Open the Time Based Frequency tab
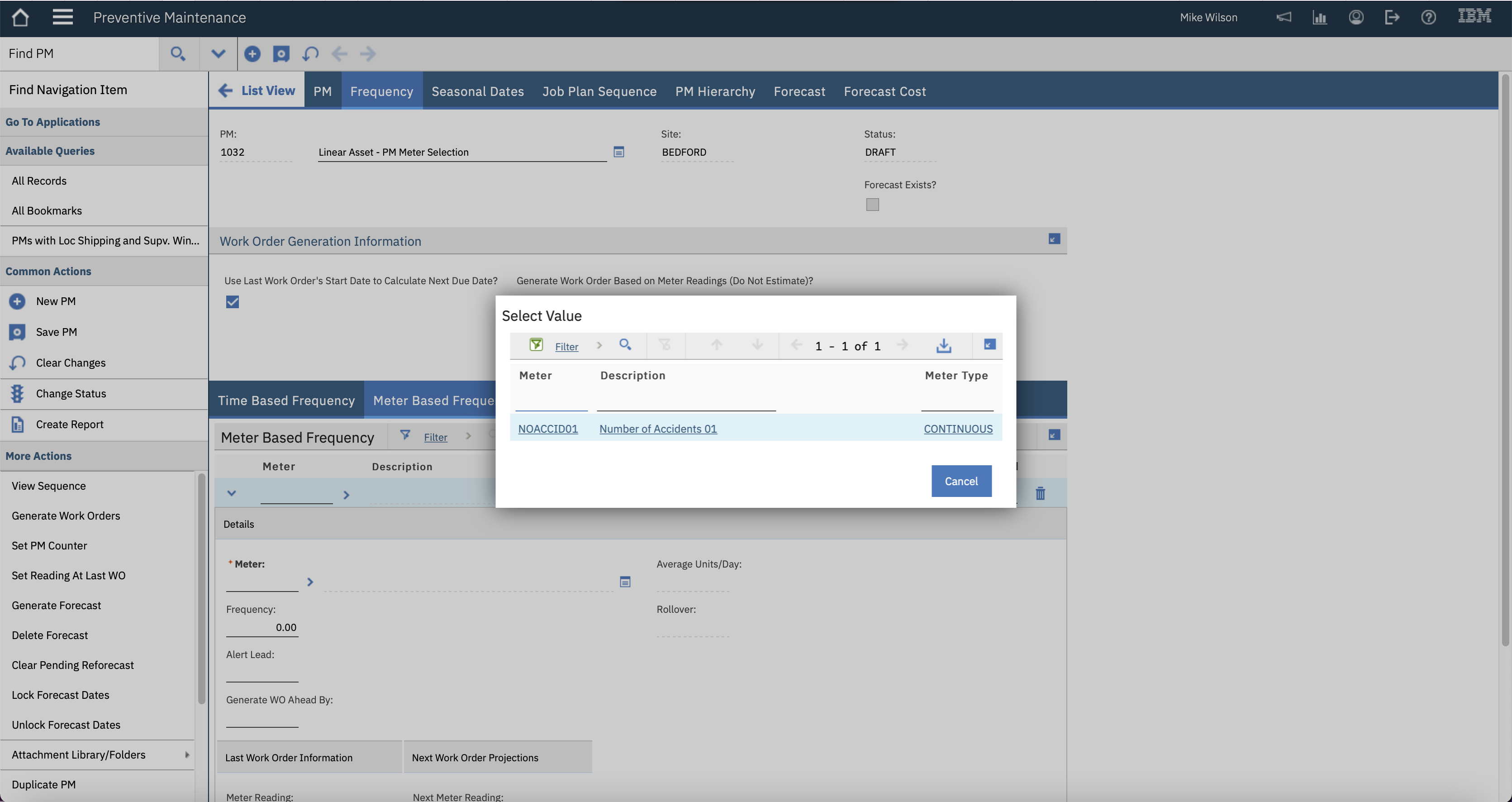The height and width of the screenshot is (802, 1512). [286, 400]
